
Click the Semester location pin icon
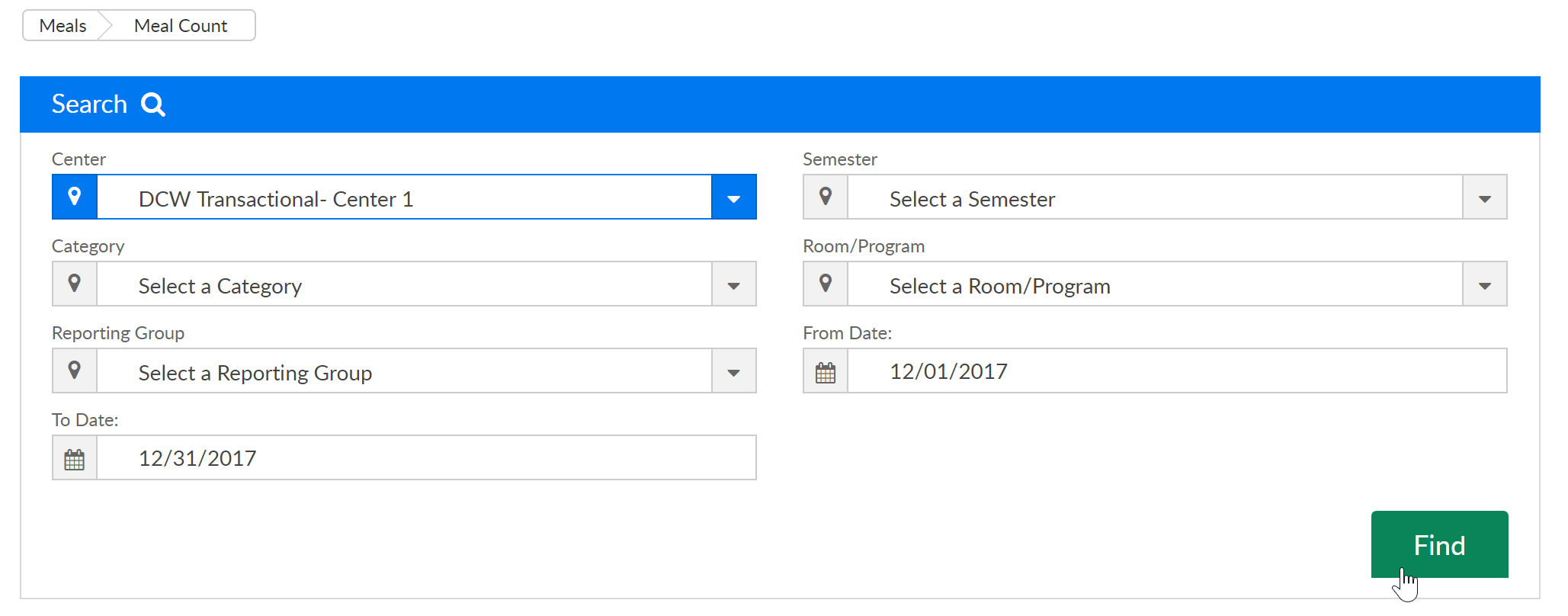point(826,197)
